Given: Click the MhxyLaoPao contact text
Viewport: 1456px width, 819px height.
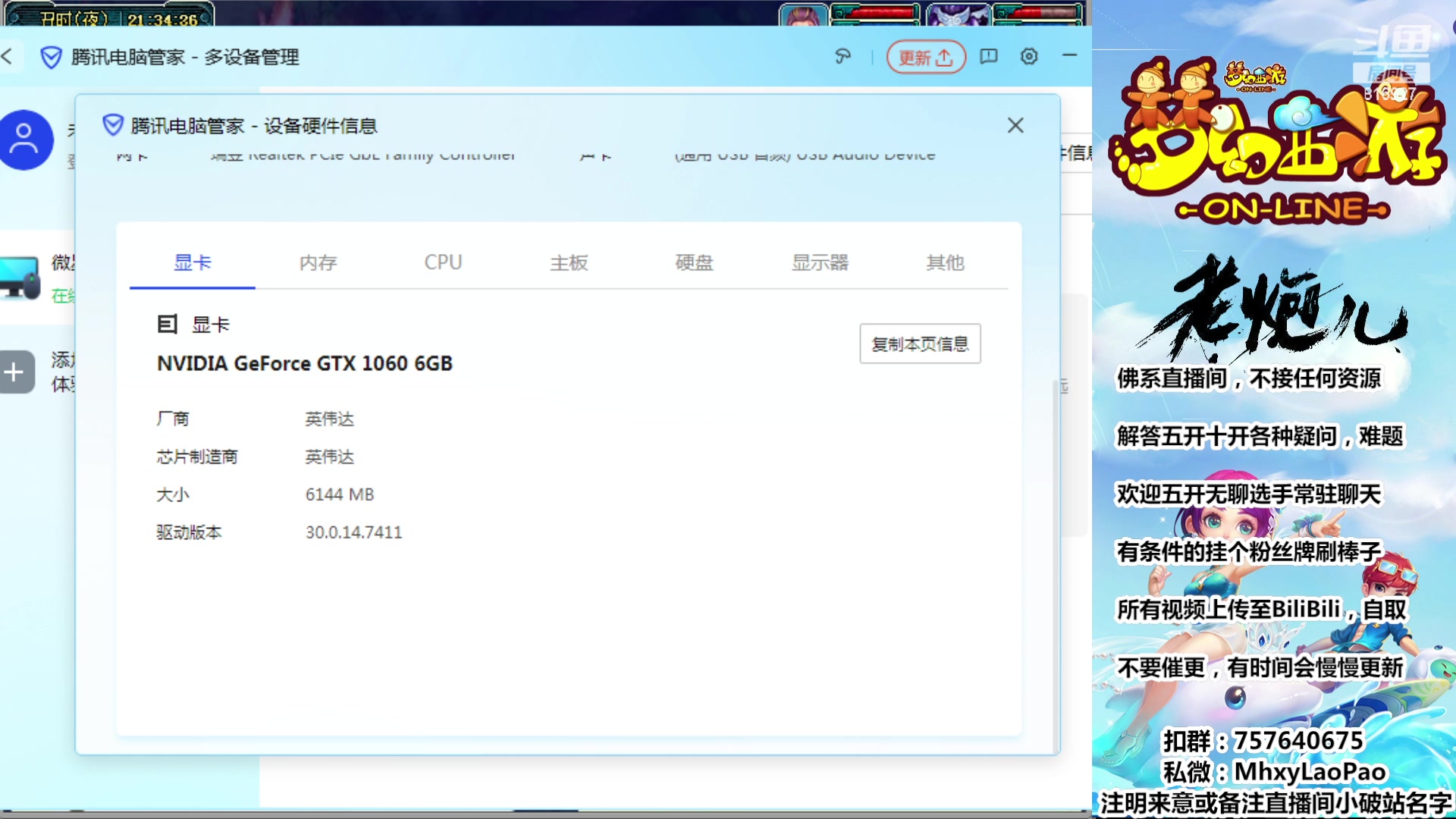Looking at the screenshot, I should (x=1310, y=771).
